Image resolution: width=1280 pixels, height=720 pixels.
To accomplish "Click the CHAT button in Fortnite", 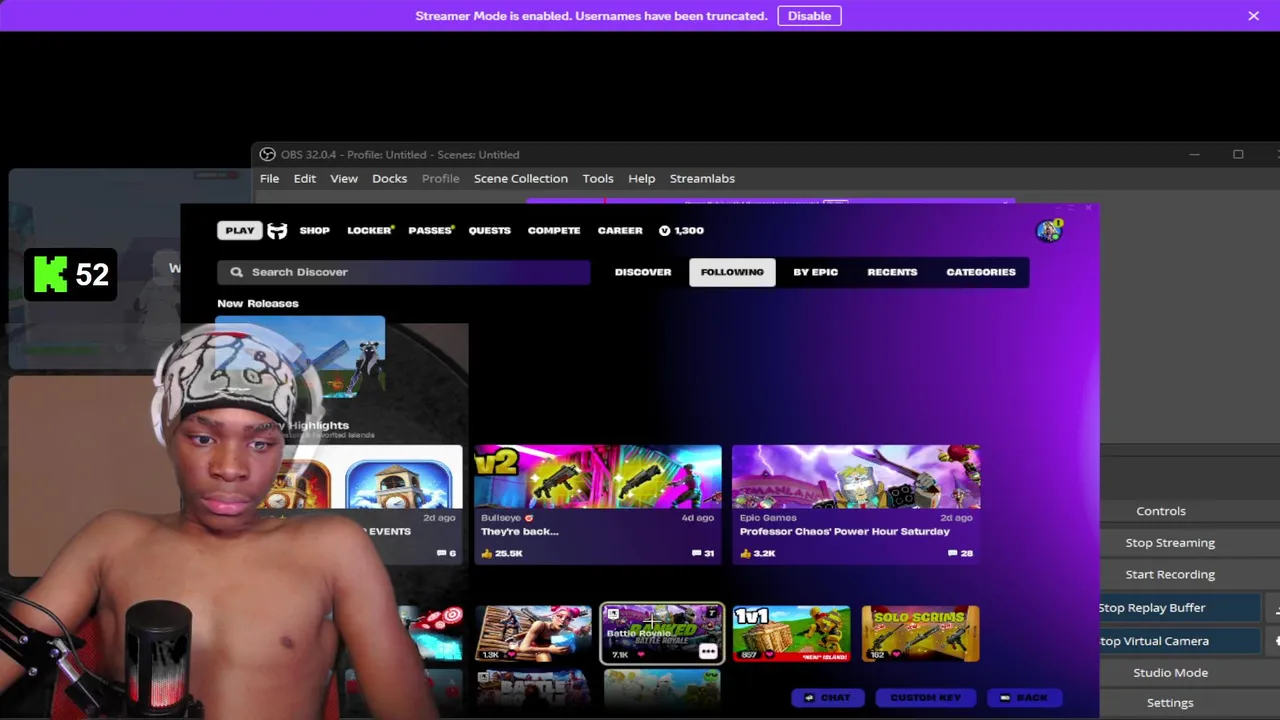I will click(x=828, y=698).
